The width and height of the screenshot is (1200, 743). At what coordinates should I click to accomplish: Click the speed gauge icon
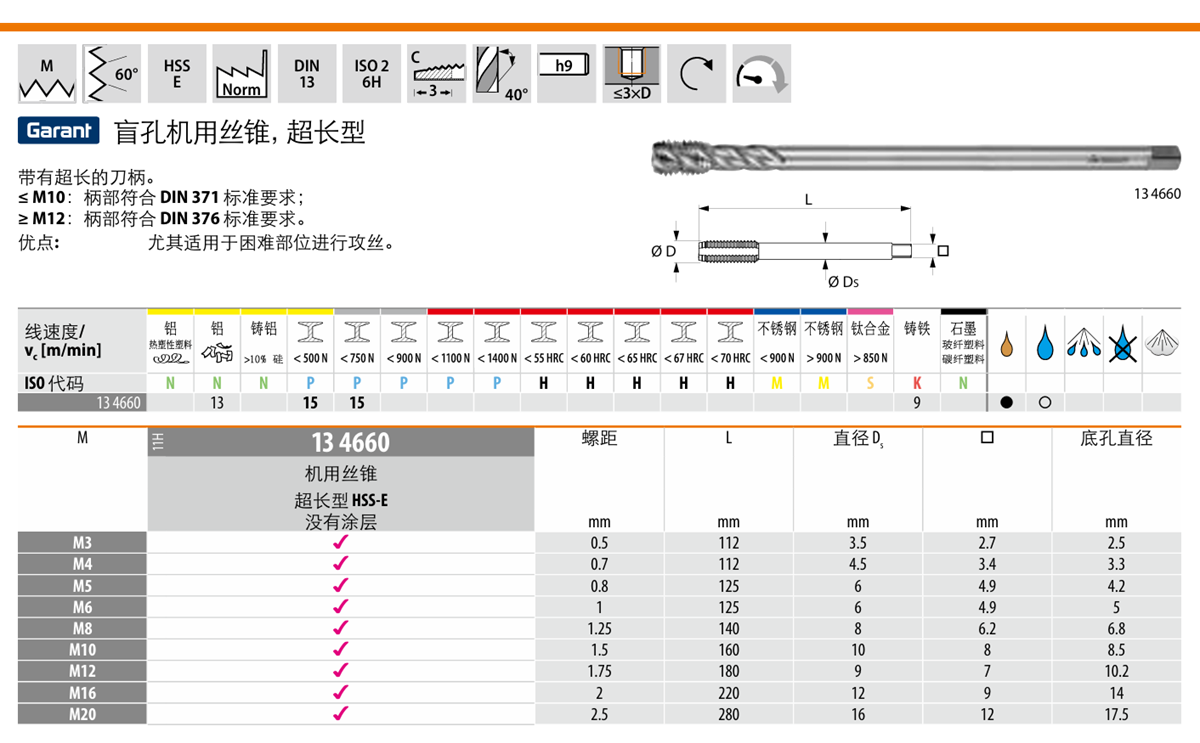click(x=762, y=73)
